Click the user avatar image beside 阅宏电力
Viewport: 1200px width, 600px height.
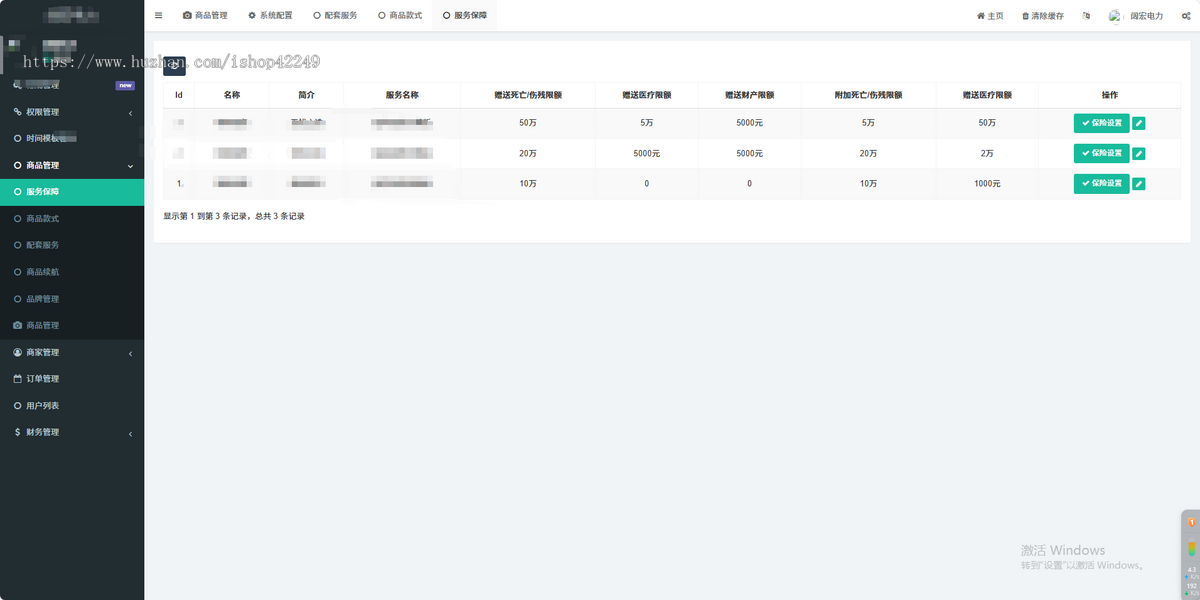coord(1115,16)
